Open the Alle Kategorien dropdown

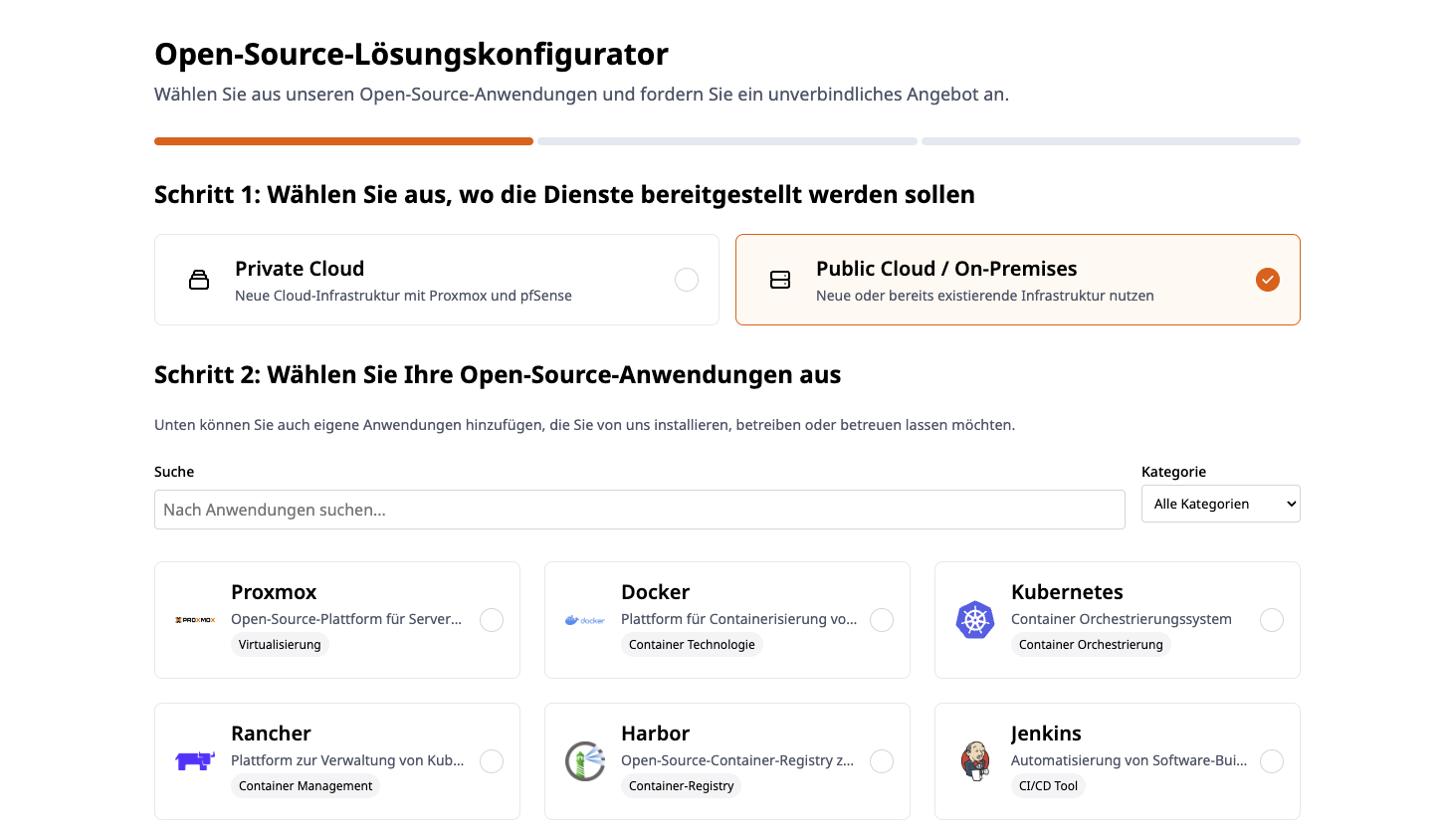pyautogui.click(x=1221, y=504)
